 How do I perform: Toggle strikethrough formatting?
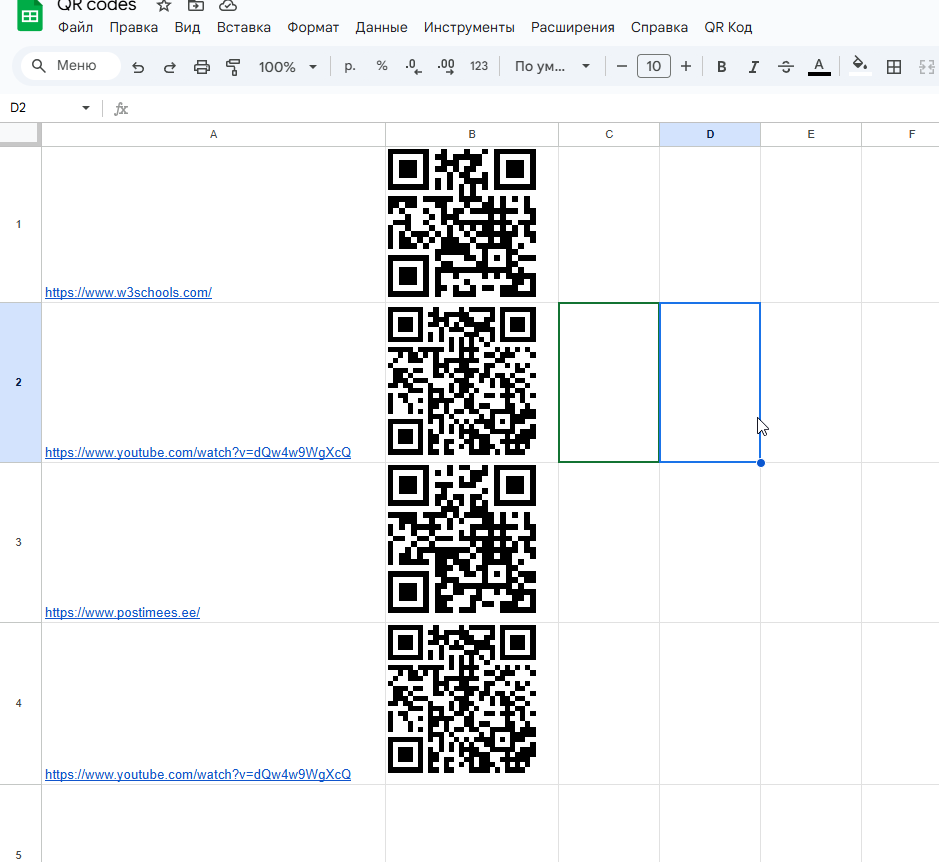786,67
